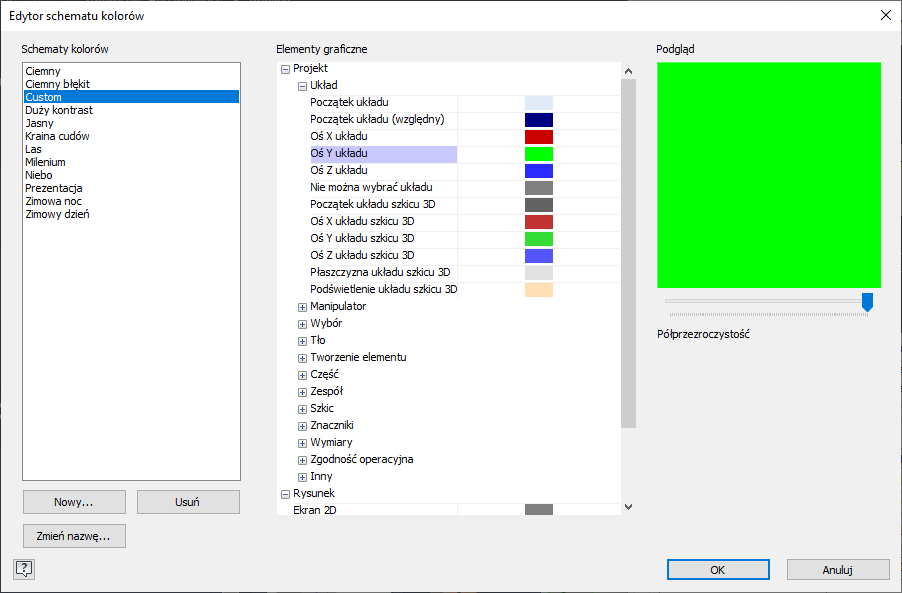
Task: Confirm with the OK button
Action: pos(718,569)
